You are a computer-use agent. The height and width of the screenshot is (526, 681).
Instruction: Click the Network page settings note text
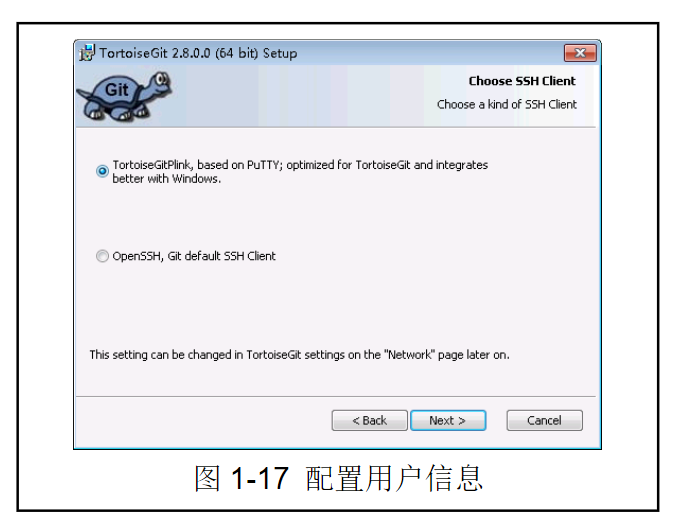[x=299, y=355]
